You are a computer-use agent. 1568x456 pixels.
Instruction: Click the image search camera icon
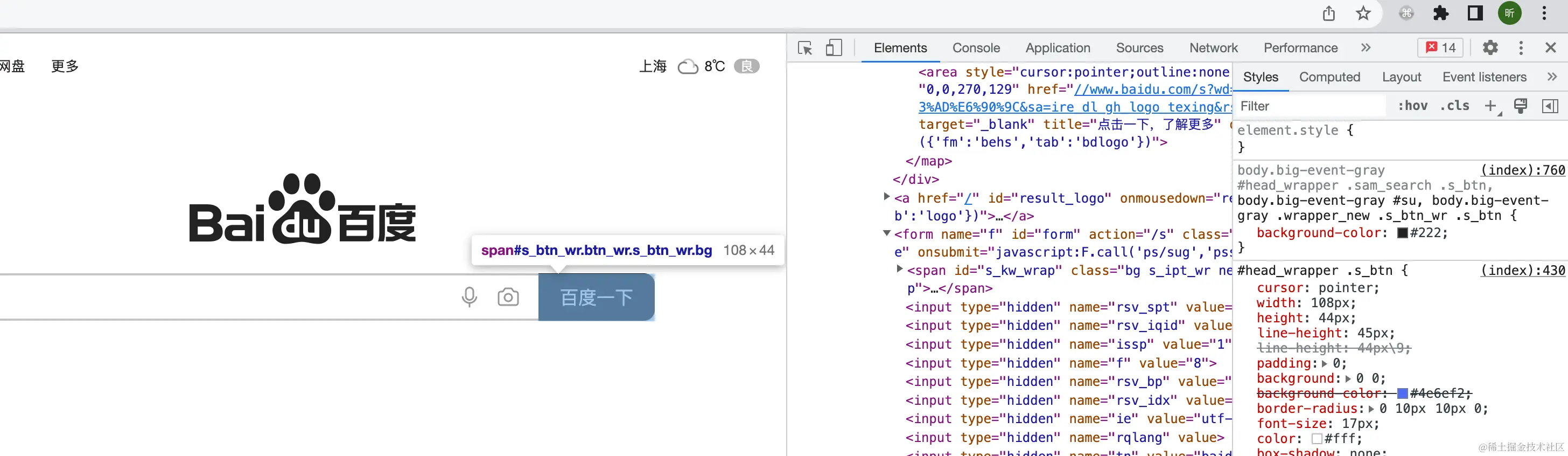pos(508,297)
